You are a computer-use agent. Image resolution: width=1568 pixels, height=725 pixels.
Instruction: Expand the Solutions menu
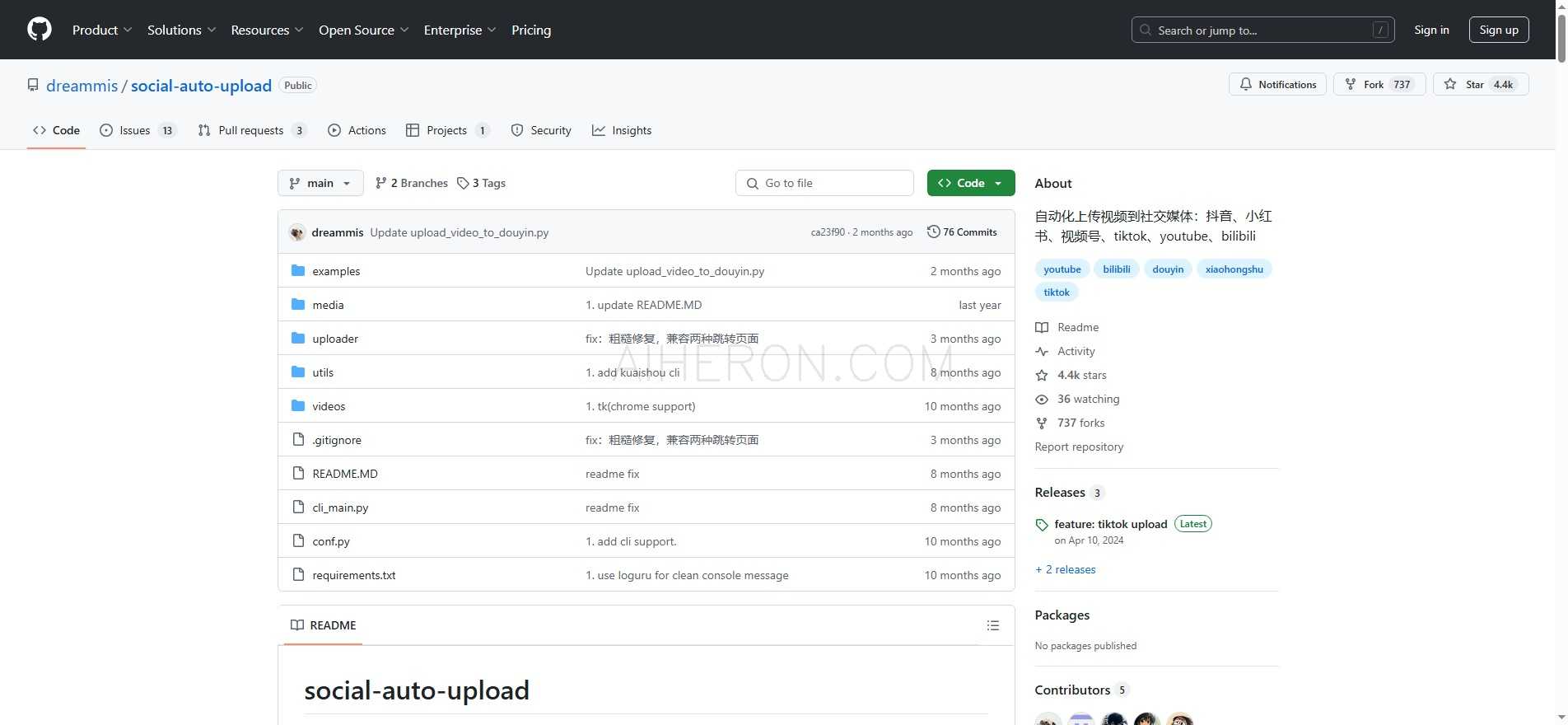(182, 30)
